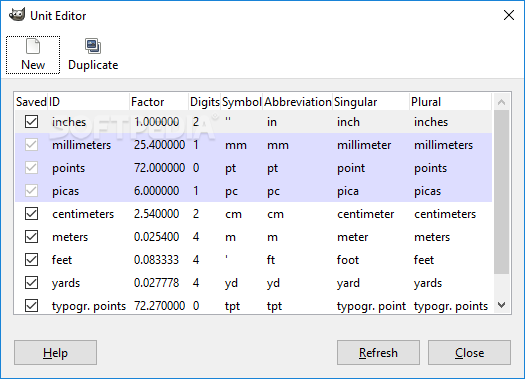Viewport: 525px width, 379px height.
Task: Toggle the Saved checkbox for inches
Action: (x=31, y=122)
